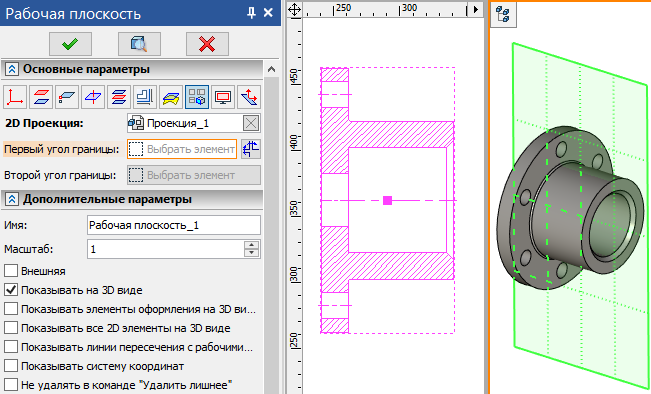Click the magenta center node in drawing
This screenshot has height=394, width=651.
click(387, 201)
